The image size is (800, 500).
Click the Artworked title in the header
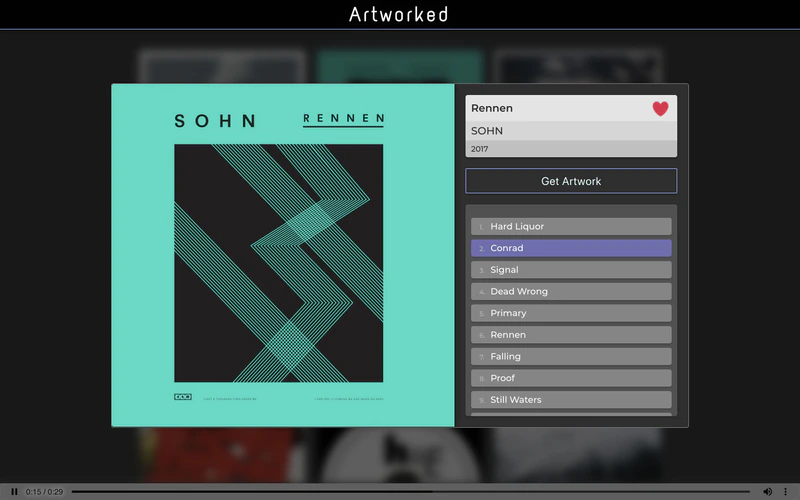pyautogui.click(x=398, y=14)
